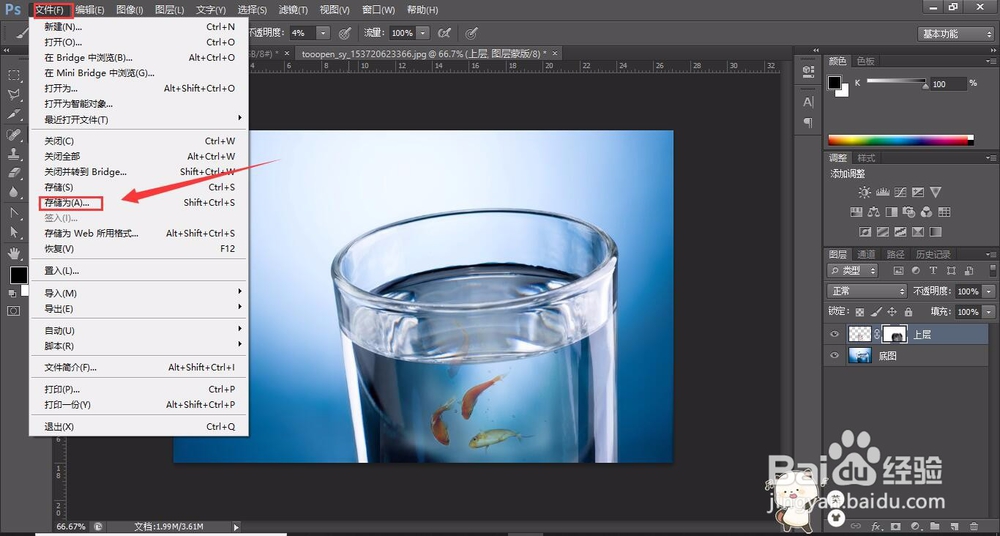The width and height of the screenshot is (1000, 536).
Task: Toggle lock image pixels brush icon
Action: pos(876,312)
